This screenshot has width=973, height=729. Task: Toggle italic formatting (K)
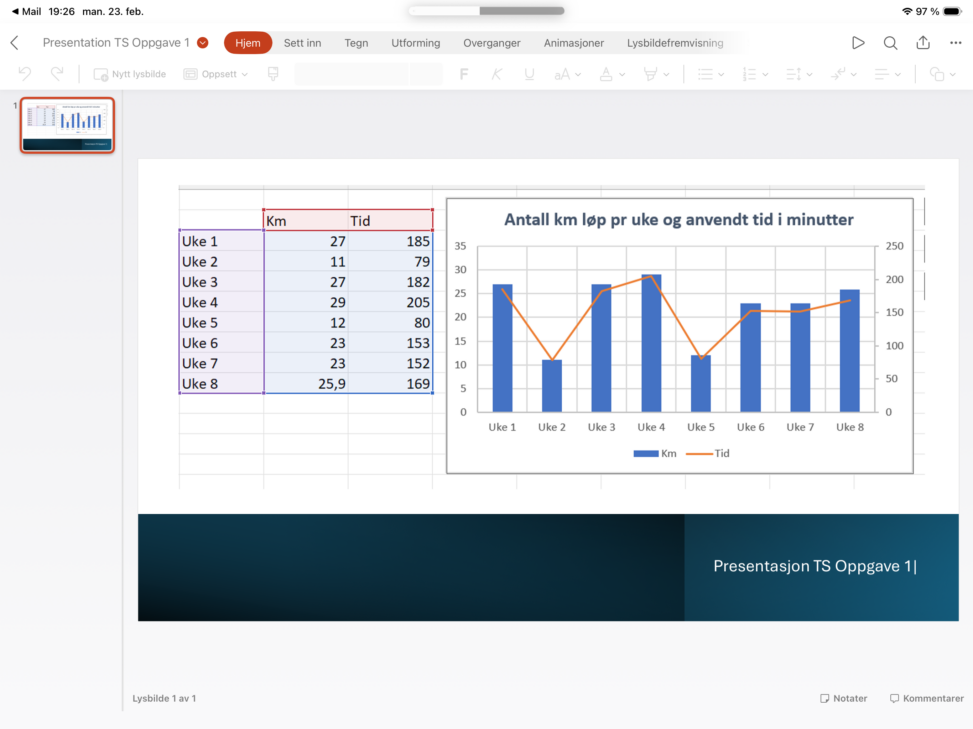[x=496, y=74]
